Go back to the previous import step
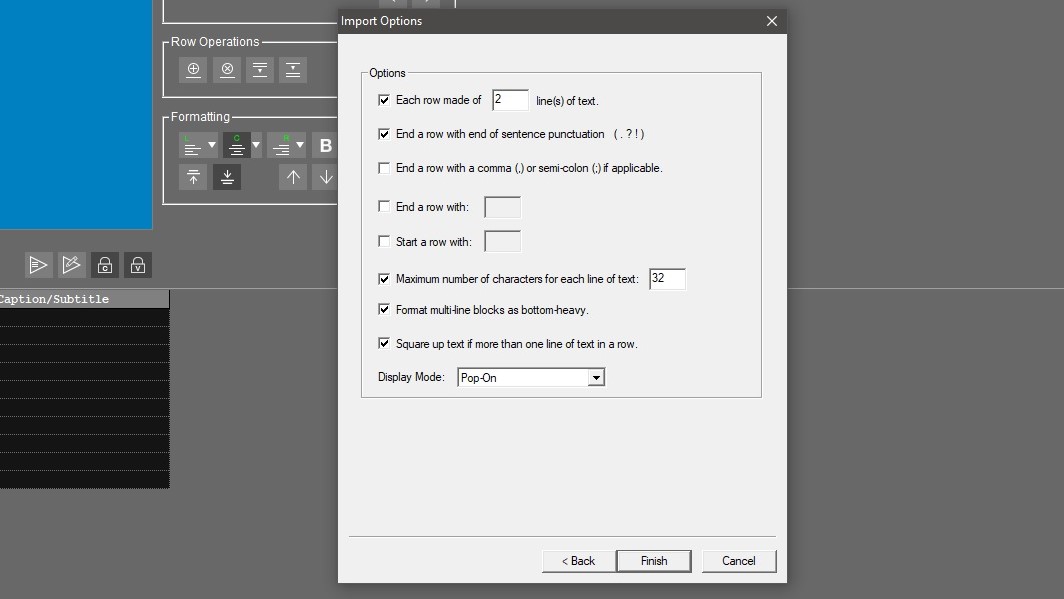This screenshot has width=1064, height=599. tap(578, 561)
